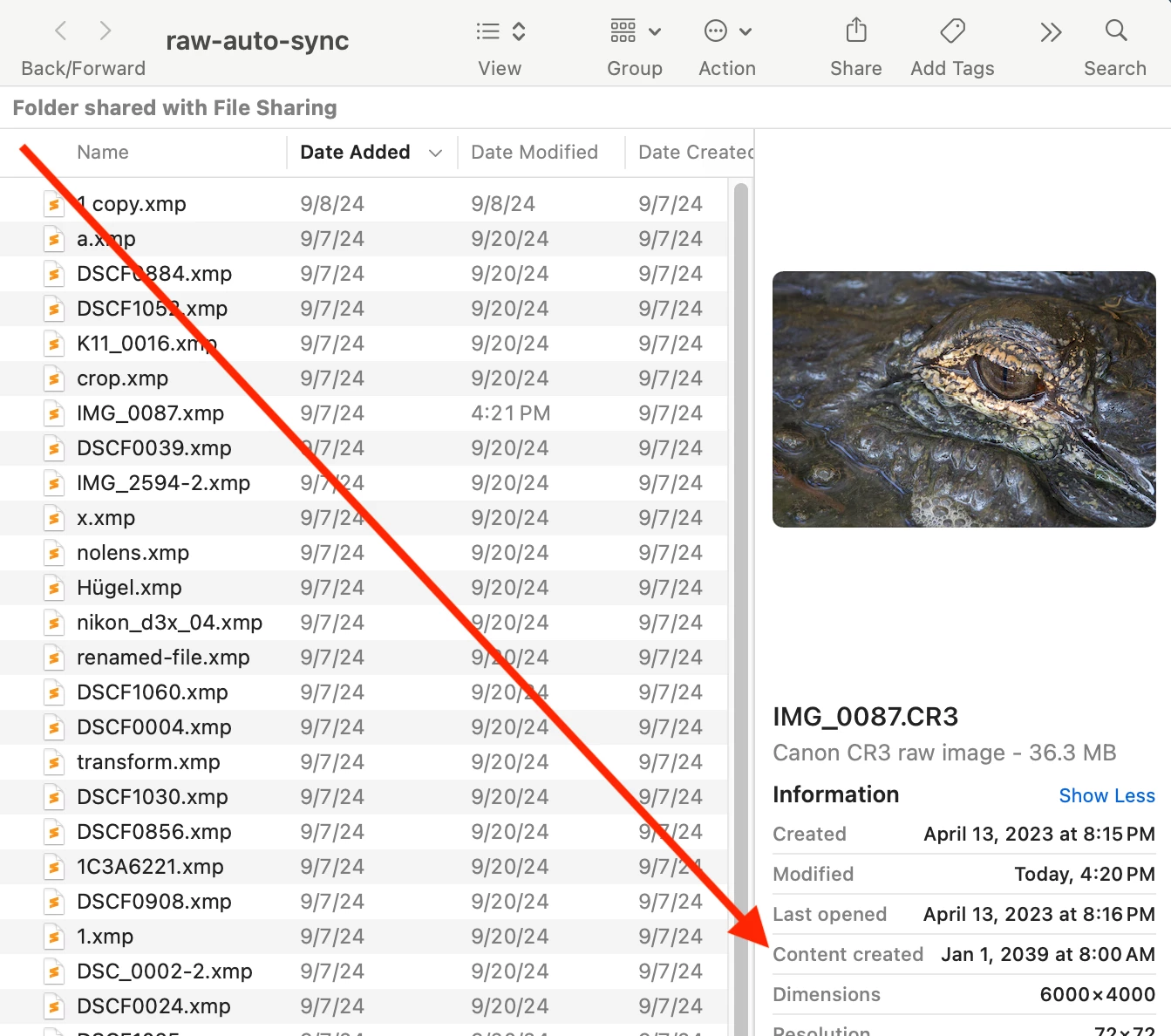
Task: Click the Folder shared with File Sharing banner
Action: [x=174, y=108]
